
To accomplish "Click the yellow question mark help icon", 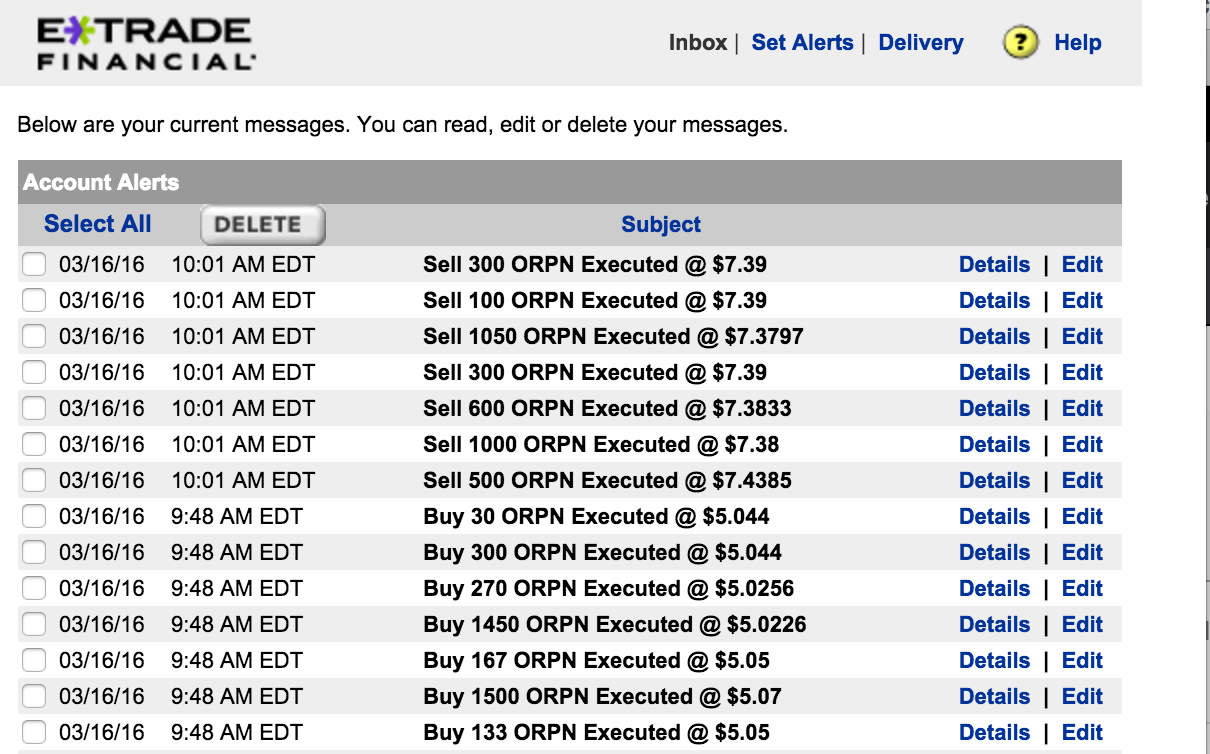I will click(1020, 43).
